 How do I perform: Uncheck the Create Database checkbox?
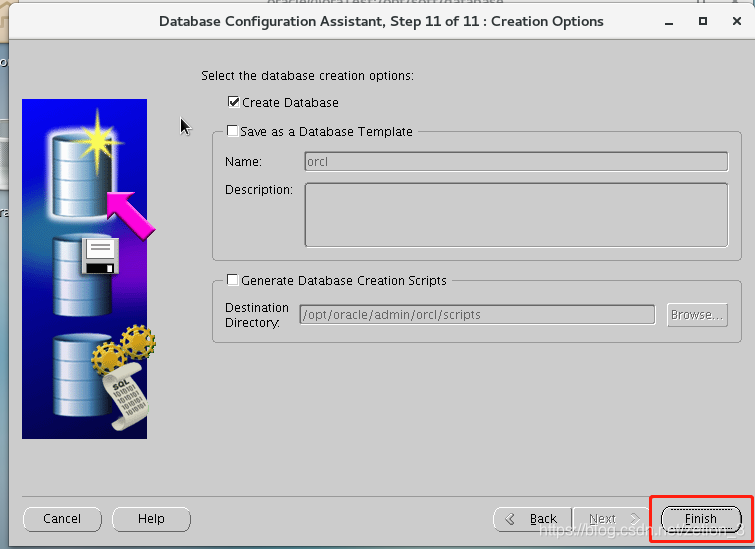(234, 102)
